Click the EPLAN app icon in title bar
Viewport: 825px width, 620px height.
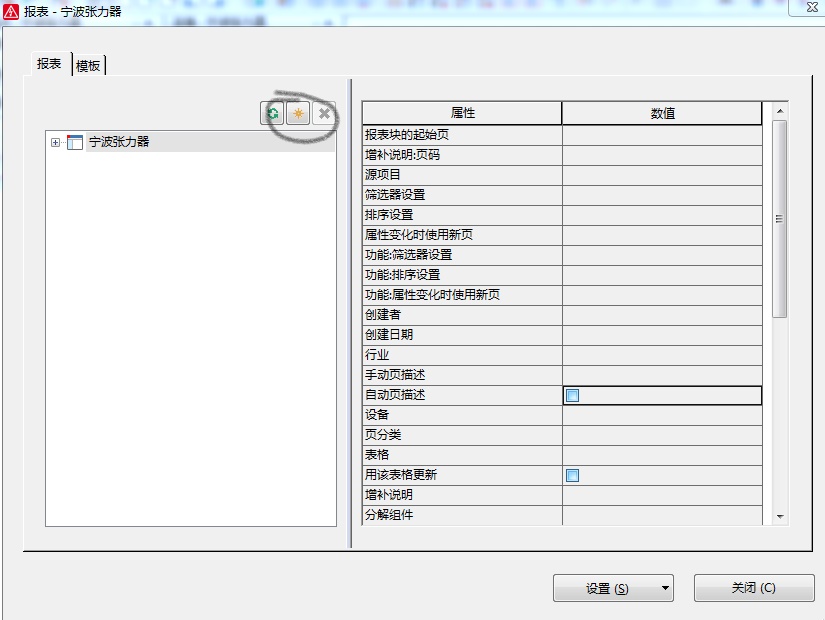click(x=12, y=12)
